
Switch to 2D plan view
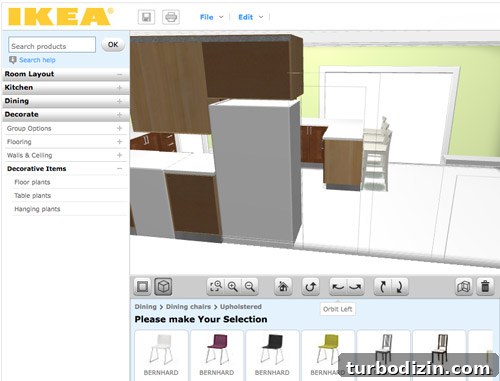[142, 286]
